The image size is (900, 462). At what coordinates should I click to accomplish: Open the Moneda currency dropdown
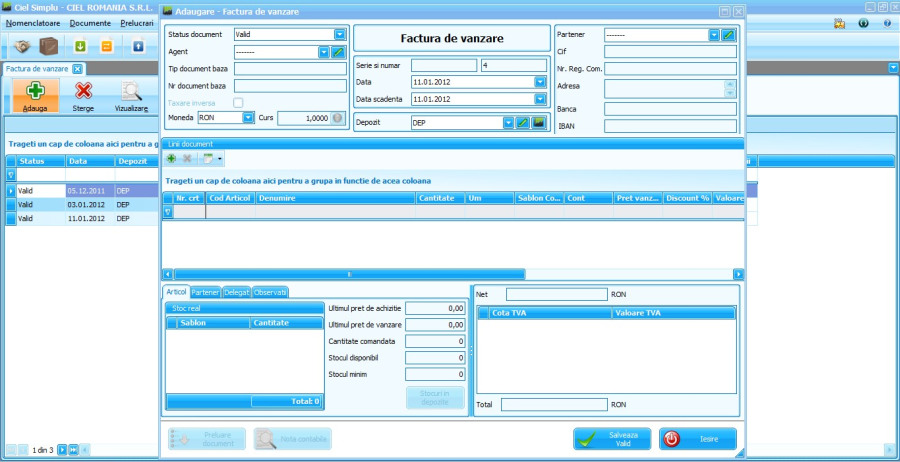click(248, 118)
